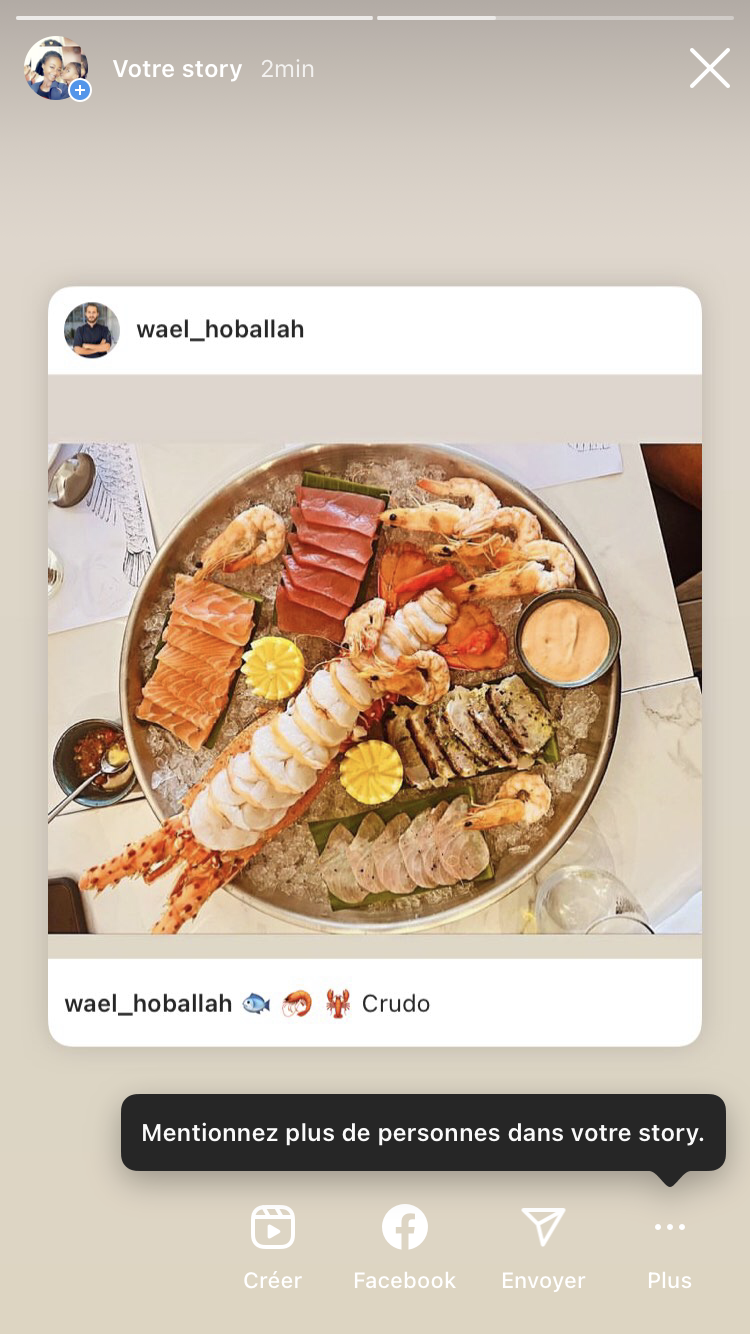
Task: Tap the Créer reels icon
Action: tap(272, 1227)
